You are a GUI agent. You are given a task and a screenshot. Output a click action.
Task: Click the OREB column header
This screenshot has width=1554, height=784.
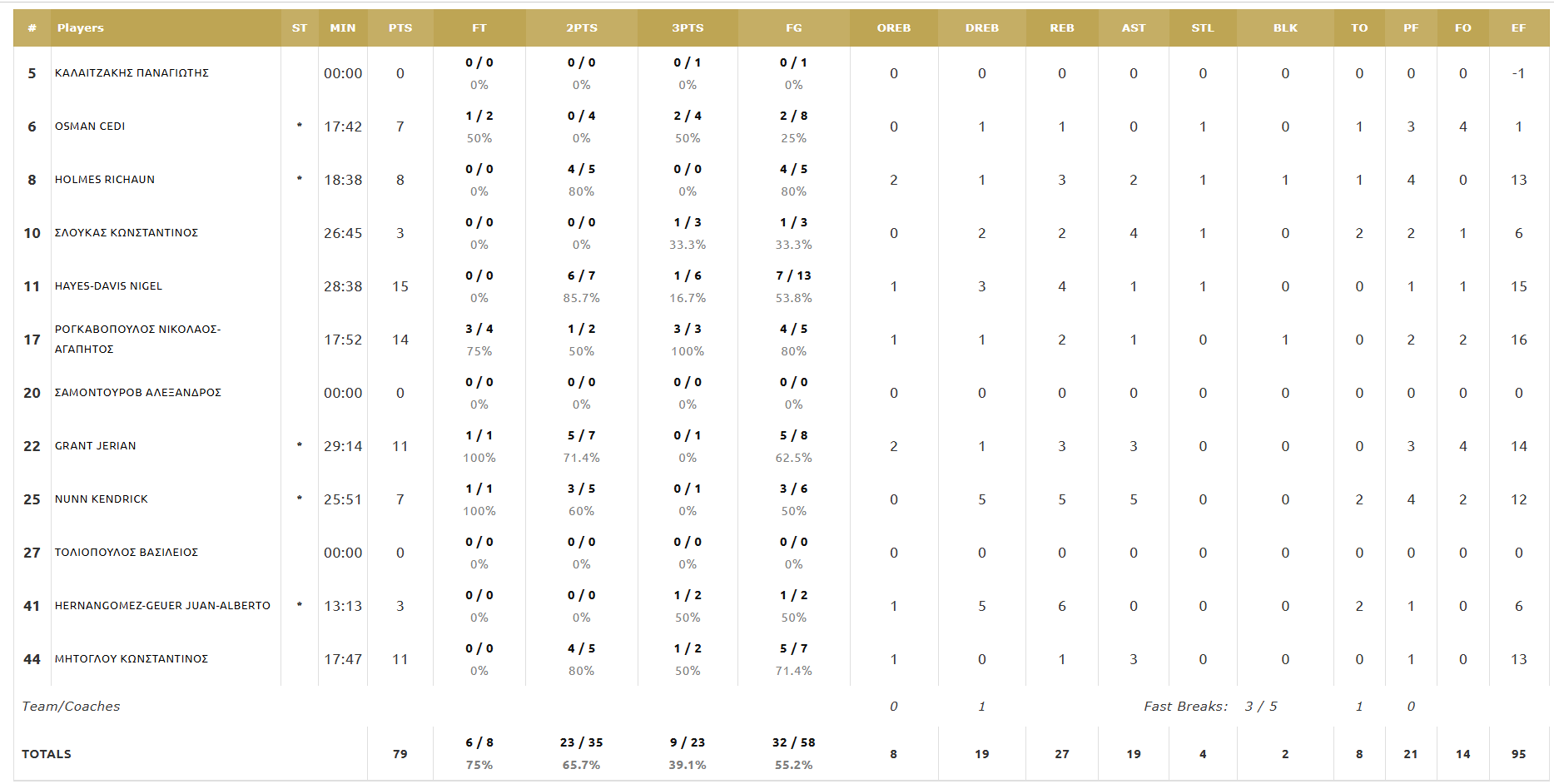point(894,28)
